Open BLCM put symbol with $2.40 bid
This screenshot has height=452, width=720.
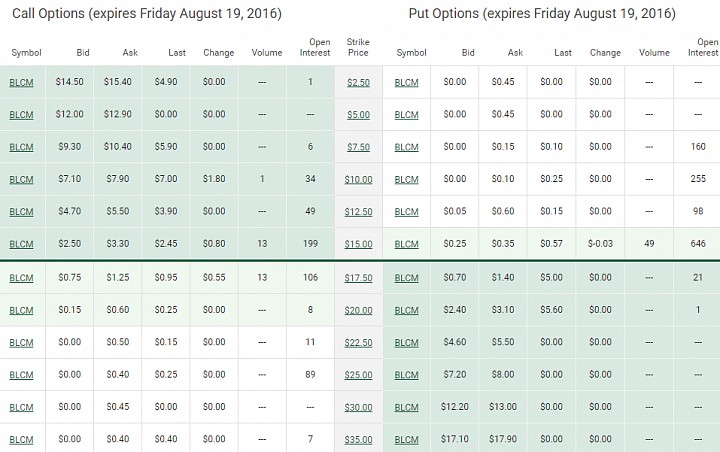(406, 311)
